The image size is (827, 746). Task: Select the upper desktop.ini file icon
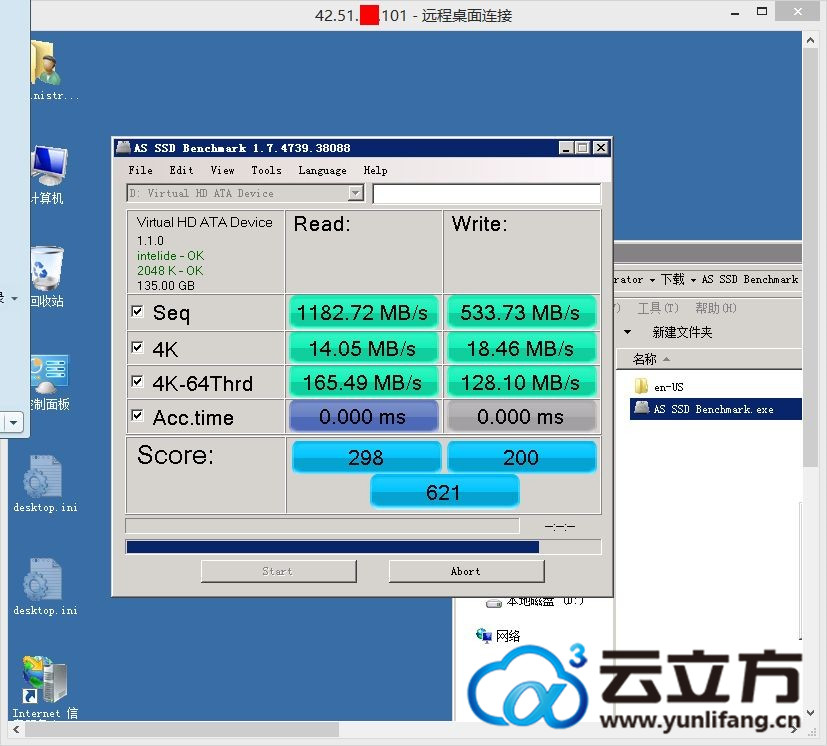(x=42, y=476)
